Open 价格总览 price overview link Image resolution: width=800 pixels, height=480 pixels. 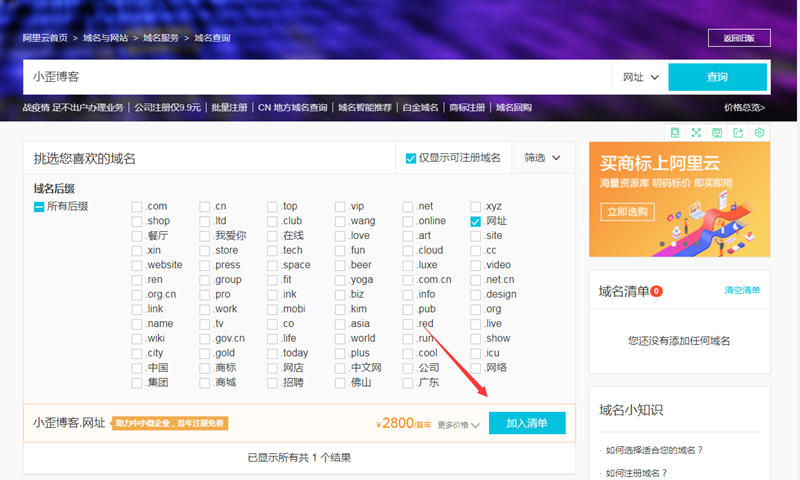744,108
